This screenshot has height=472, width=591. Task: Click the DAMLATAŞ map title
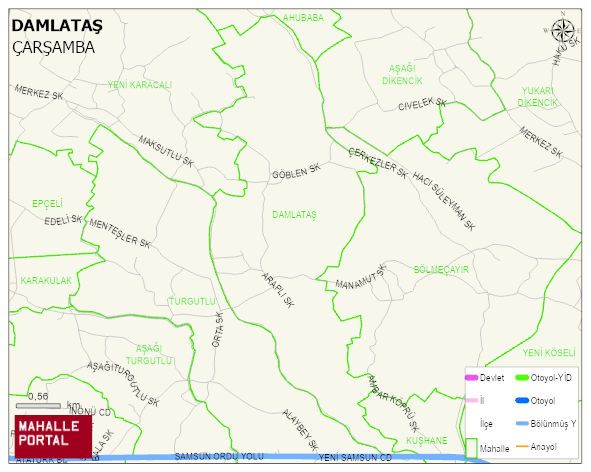coord(57,26)
